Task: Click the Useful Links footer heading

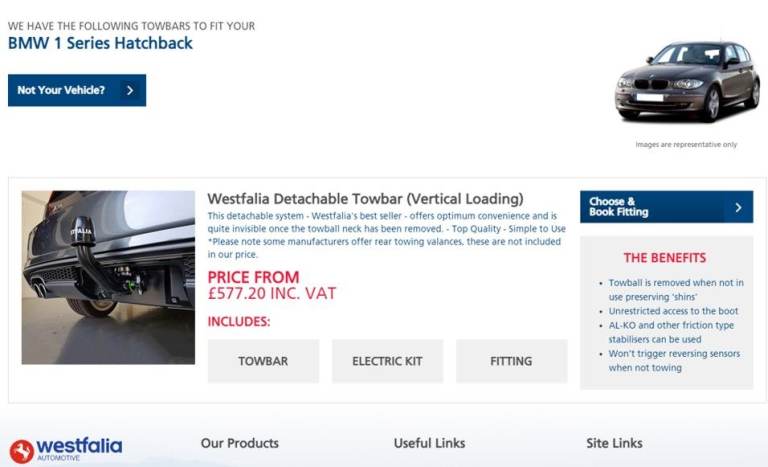Action: (x=429, y=443)
